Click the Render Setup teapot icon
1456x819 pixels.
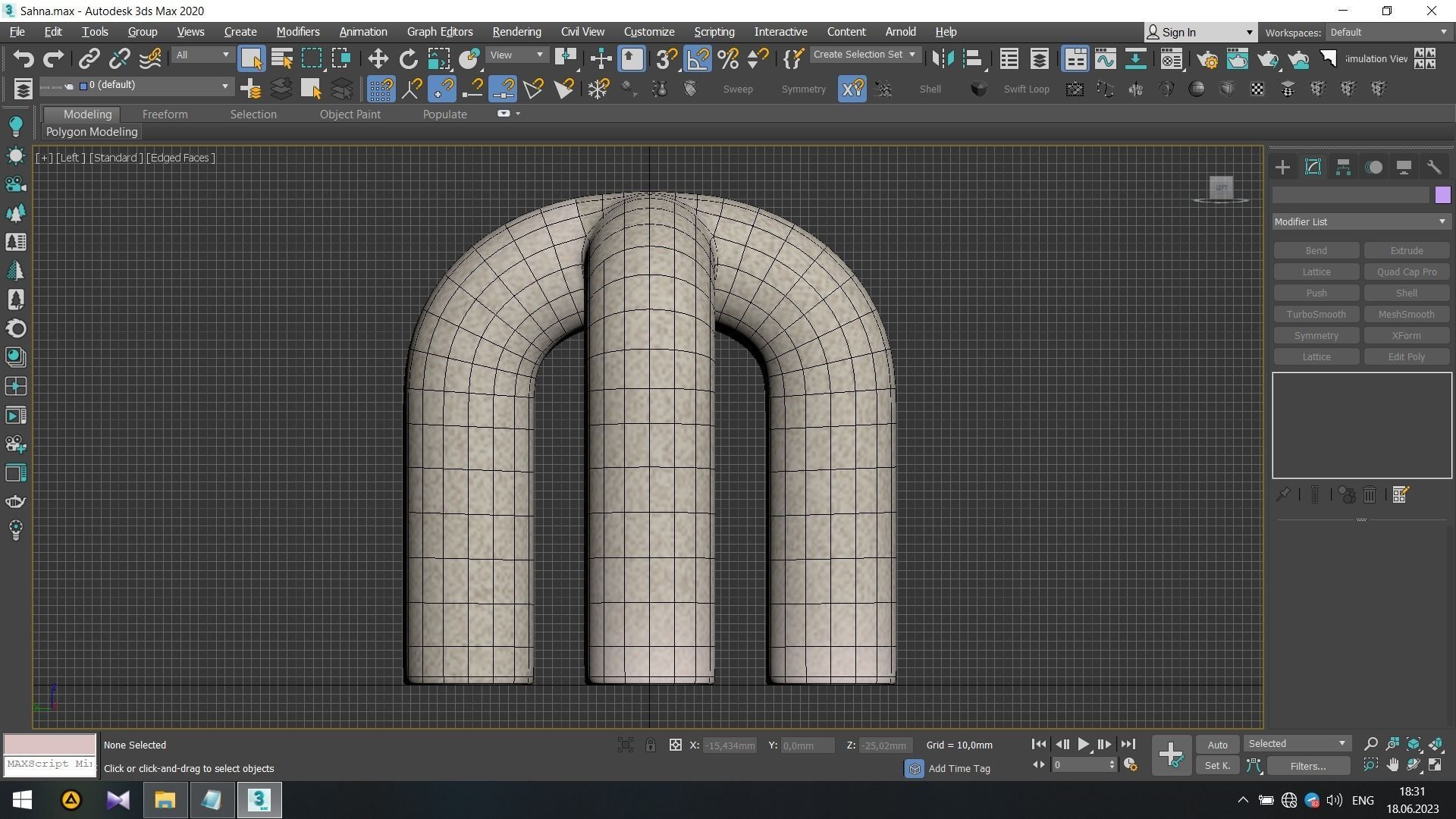[x=1207, y=59]
